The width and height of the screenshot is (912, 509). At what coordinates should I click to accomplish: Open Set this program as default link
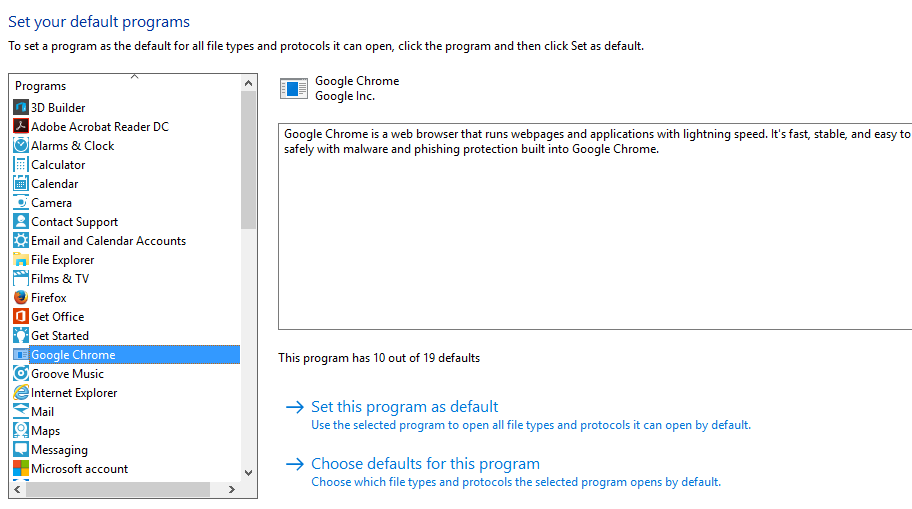tap(405, 407)
